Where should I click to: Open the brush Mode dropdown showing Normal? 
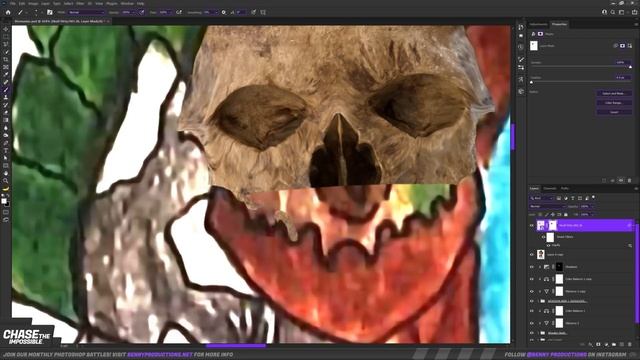(87, 12)
